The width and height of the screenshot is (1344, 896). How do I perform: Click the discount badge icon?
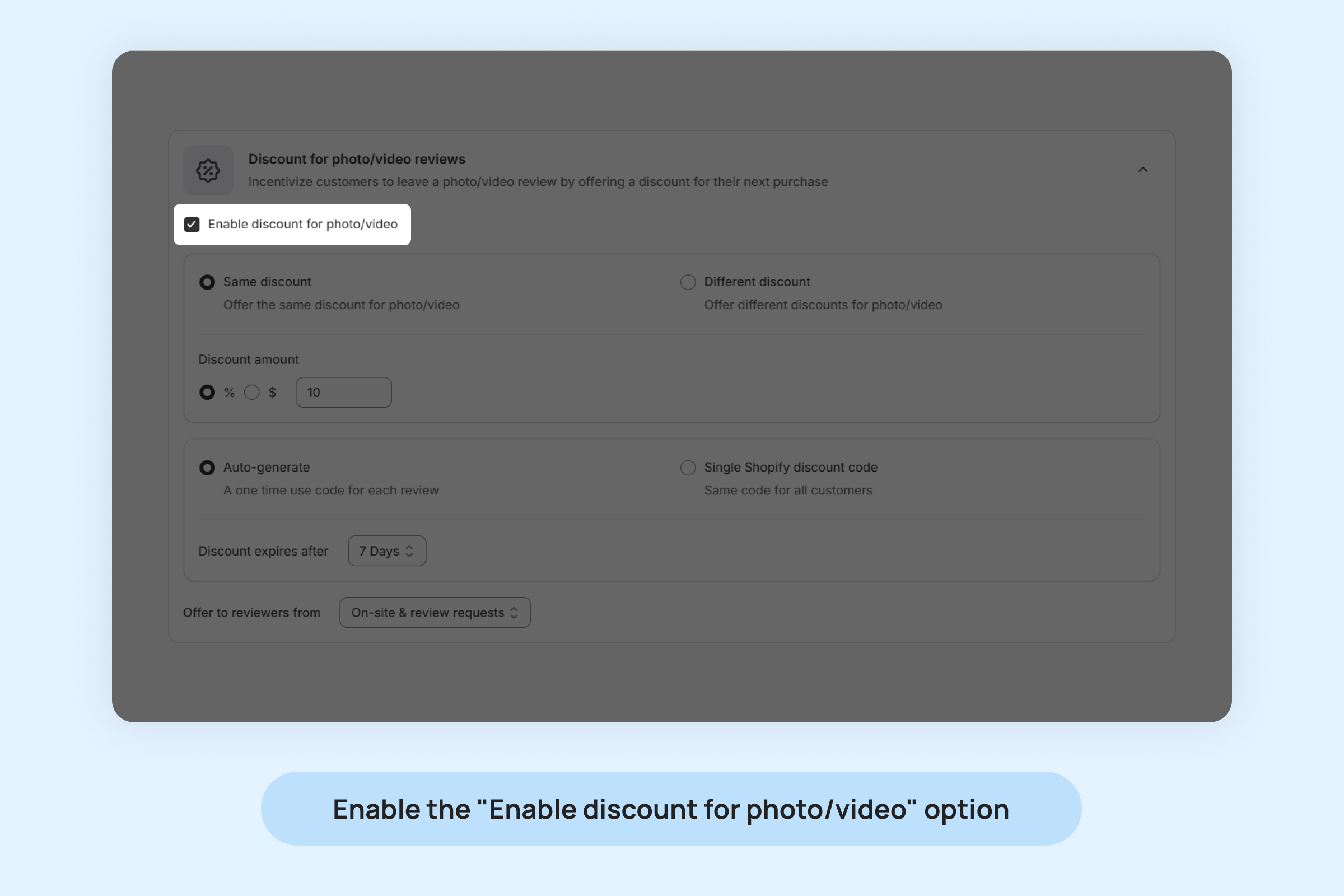pos(208,170)
